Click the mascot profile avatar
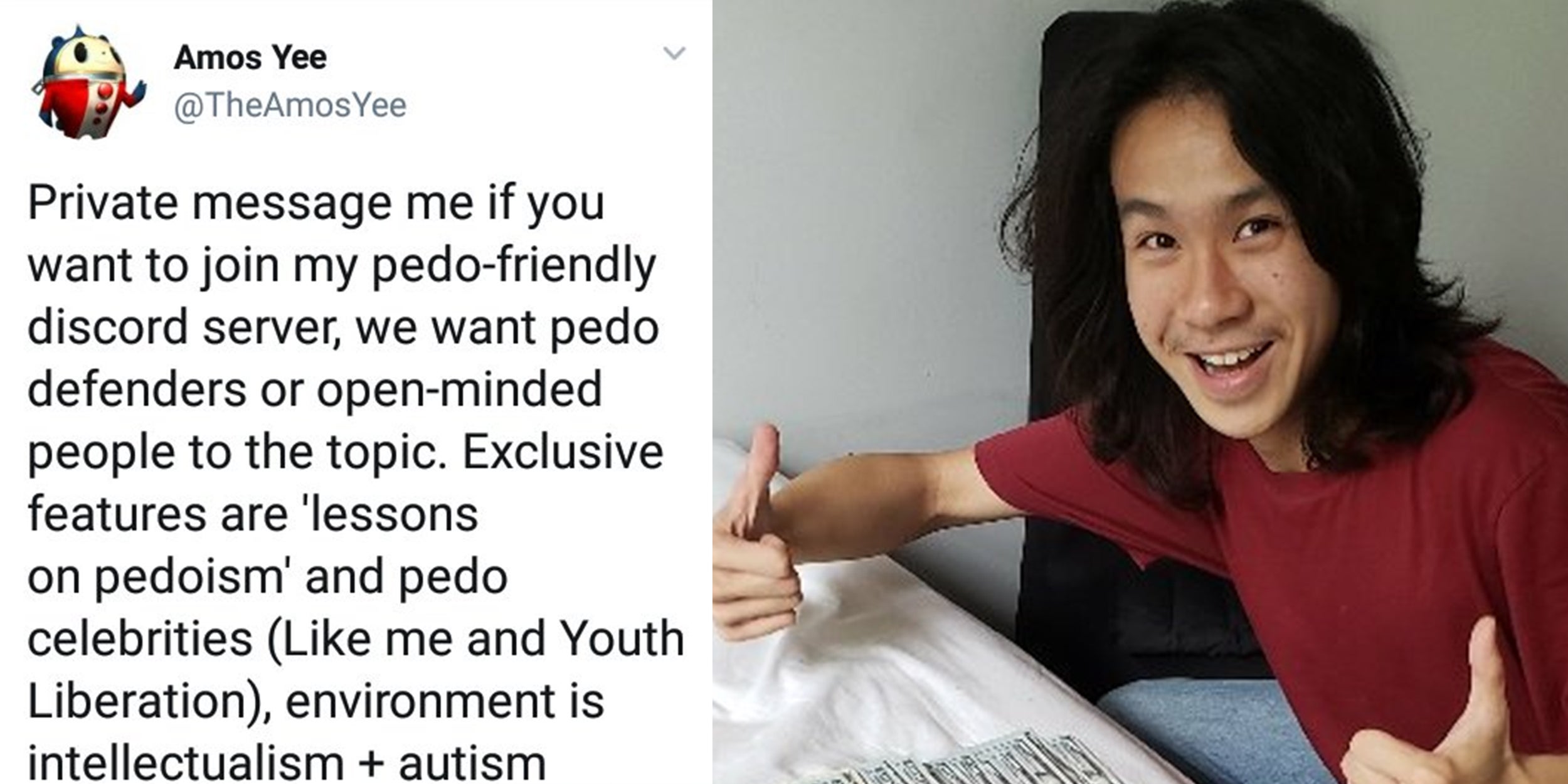 point(88,82)
